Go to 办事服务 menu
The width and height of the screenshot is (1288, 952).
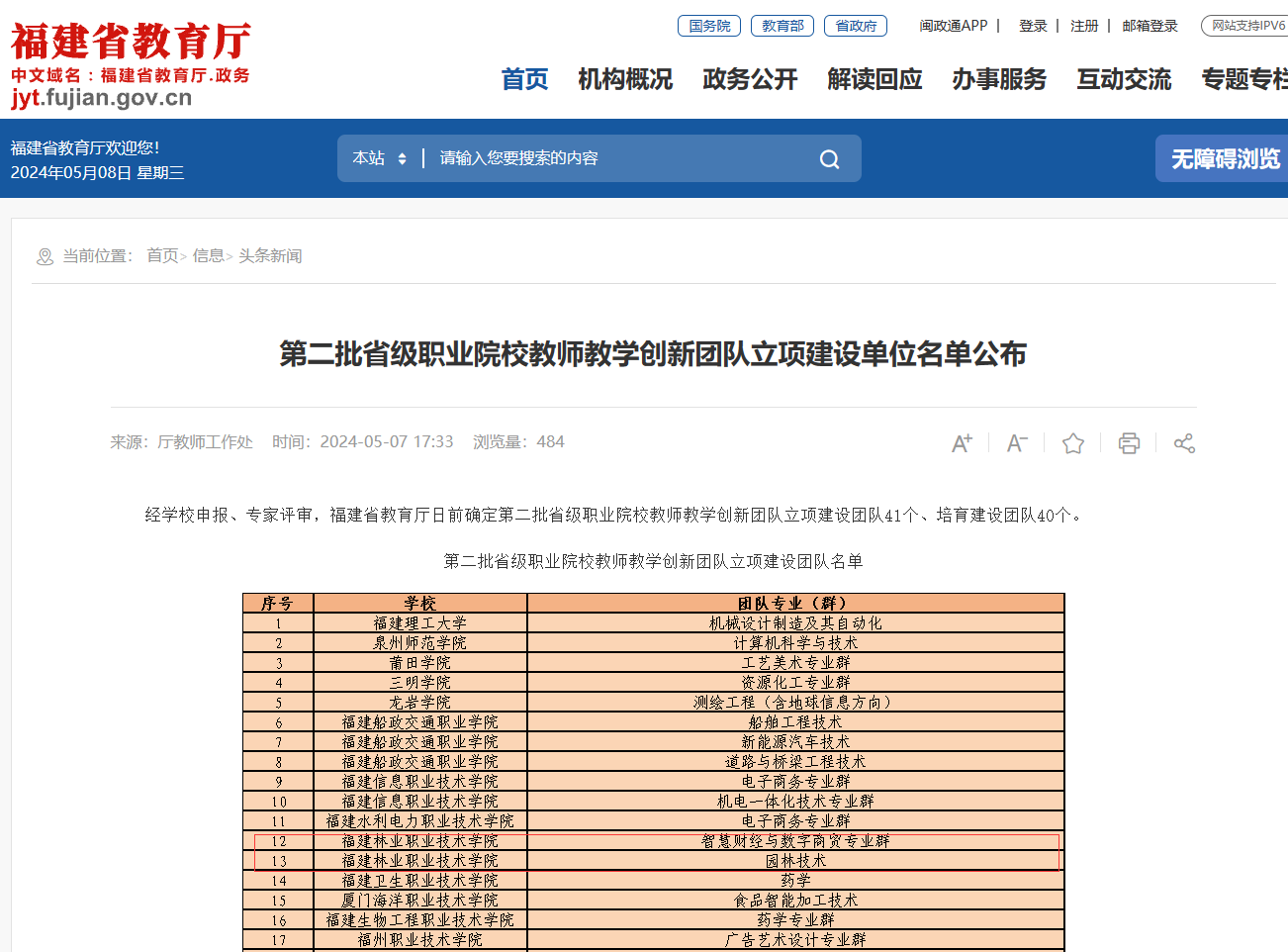click(x=999, y=79)
